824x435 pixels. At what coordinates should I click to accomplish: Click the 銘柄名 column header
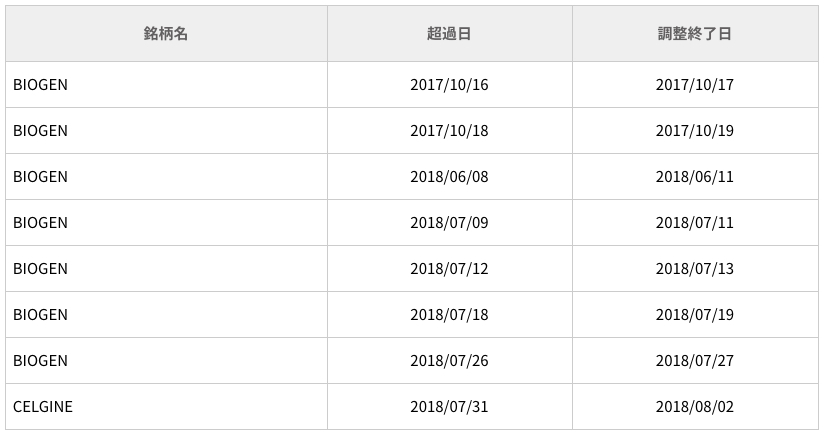click(x=166, y=34)
